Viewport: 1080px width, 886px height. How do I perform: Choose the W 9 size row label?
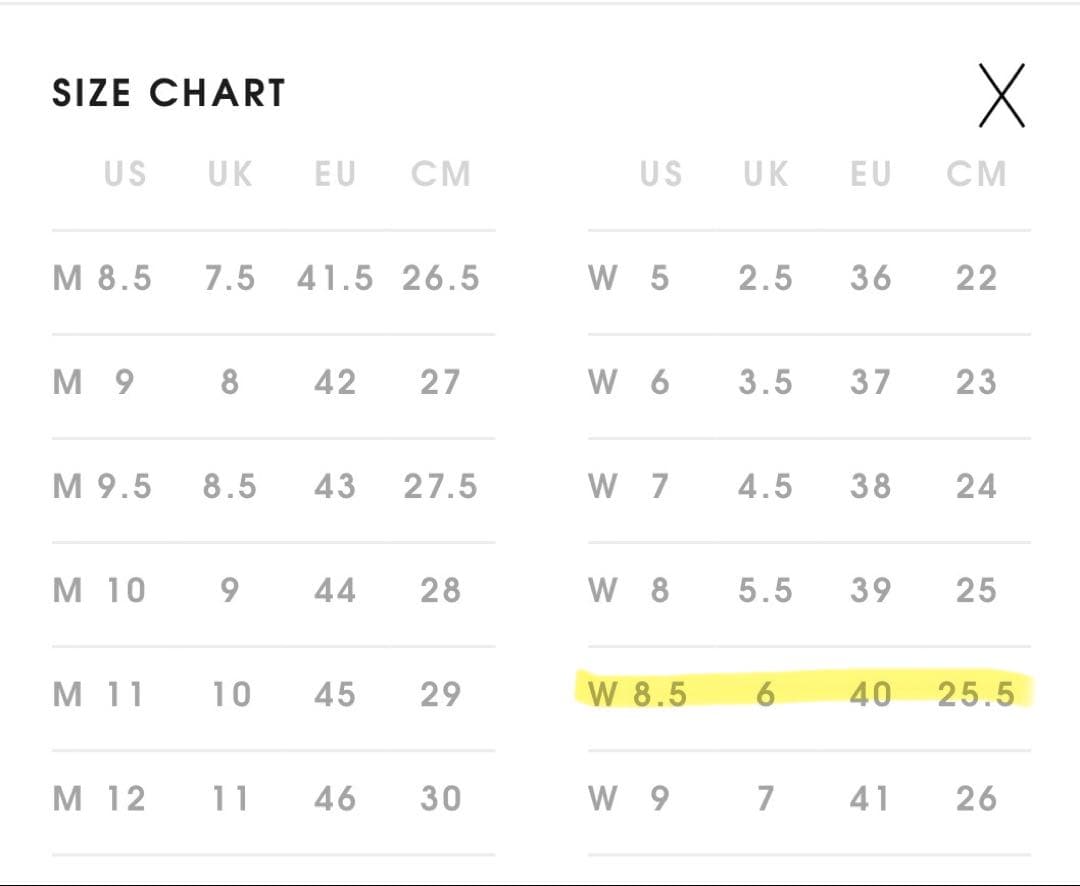629,798
